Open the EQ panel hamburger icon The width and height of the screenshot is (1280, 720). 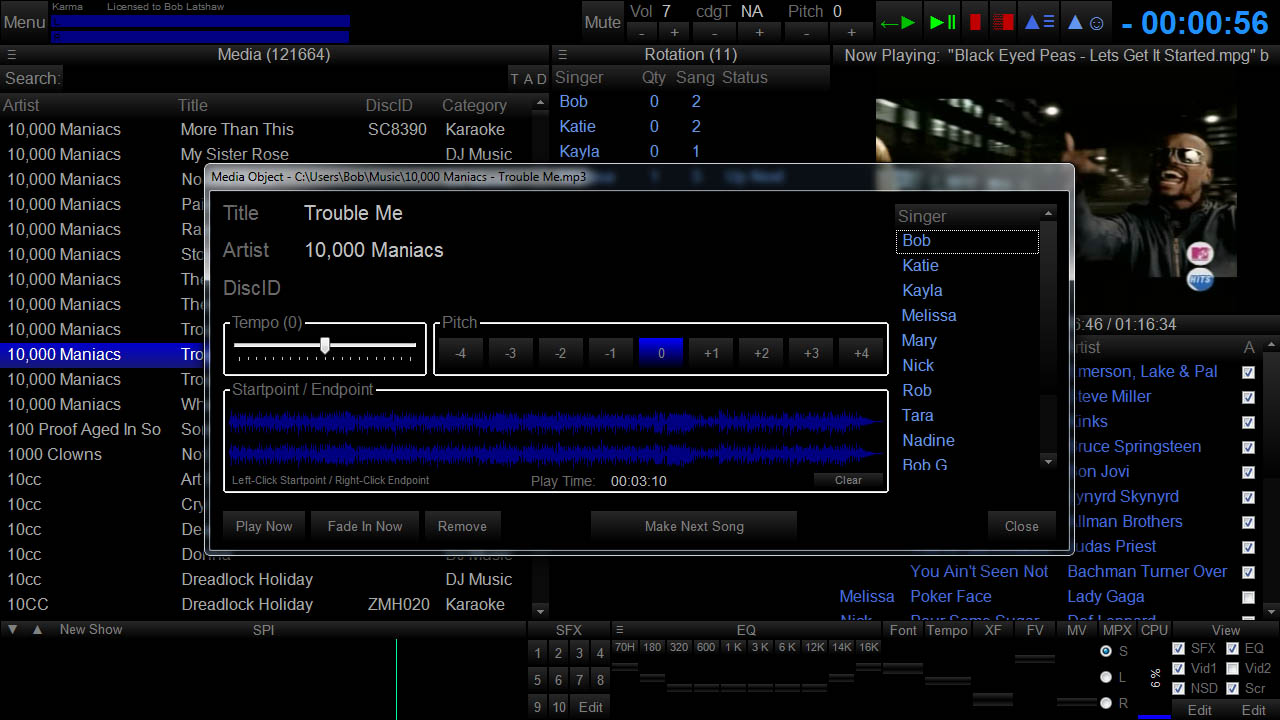click(619, 630)
